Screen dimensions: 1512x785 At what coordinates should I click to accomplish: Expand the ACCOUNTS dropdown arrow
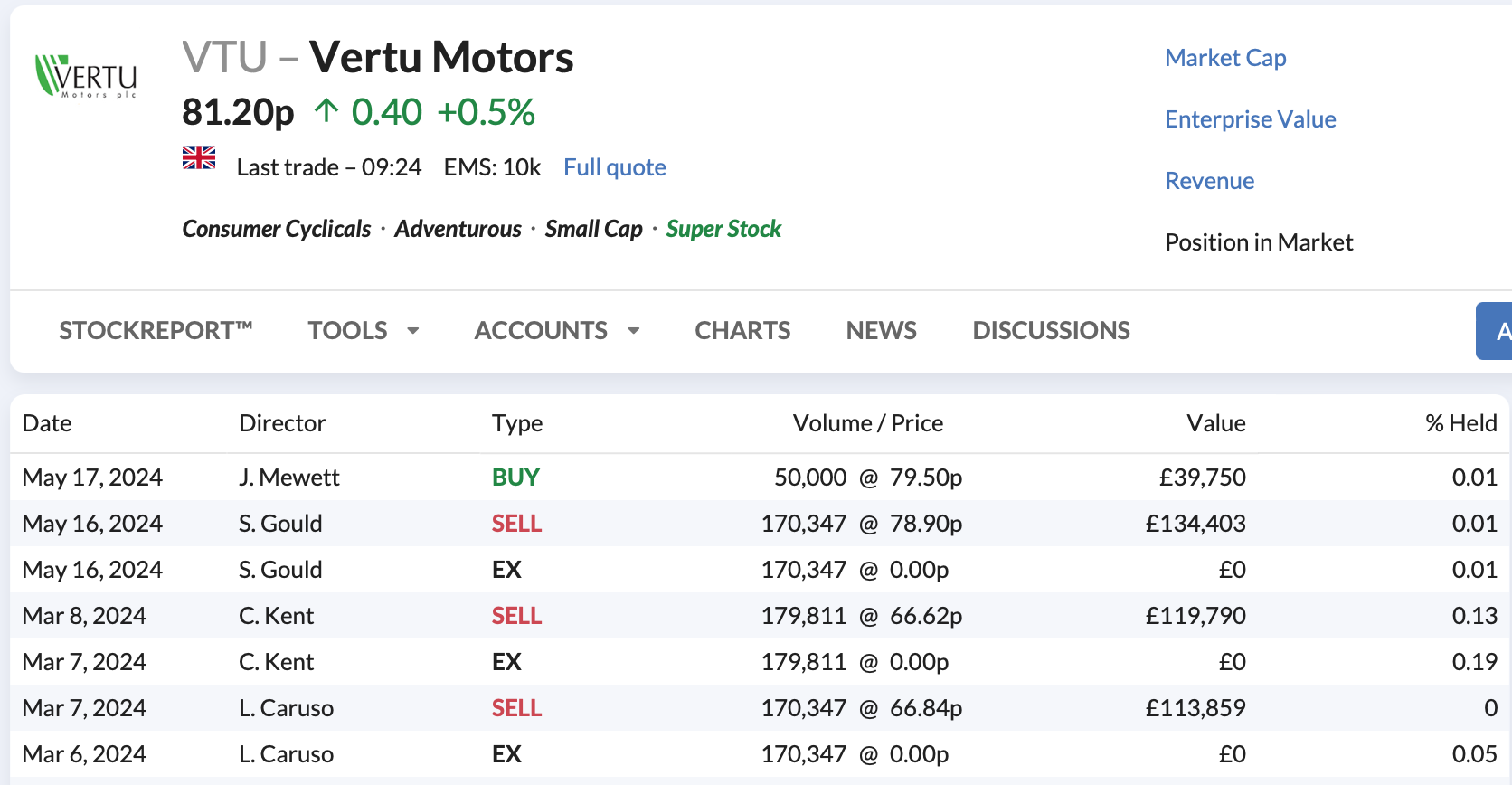point(634,331)
